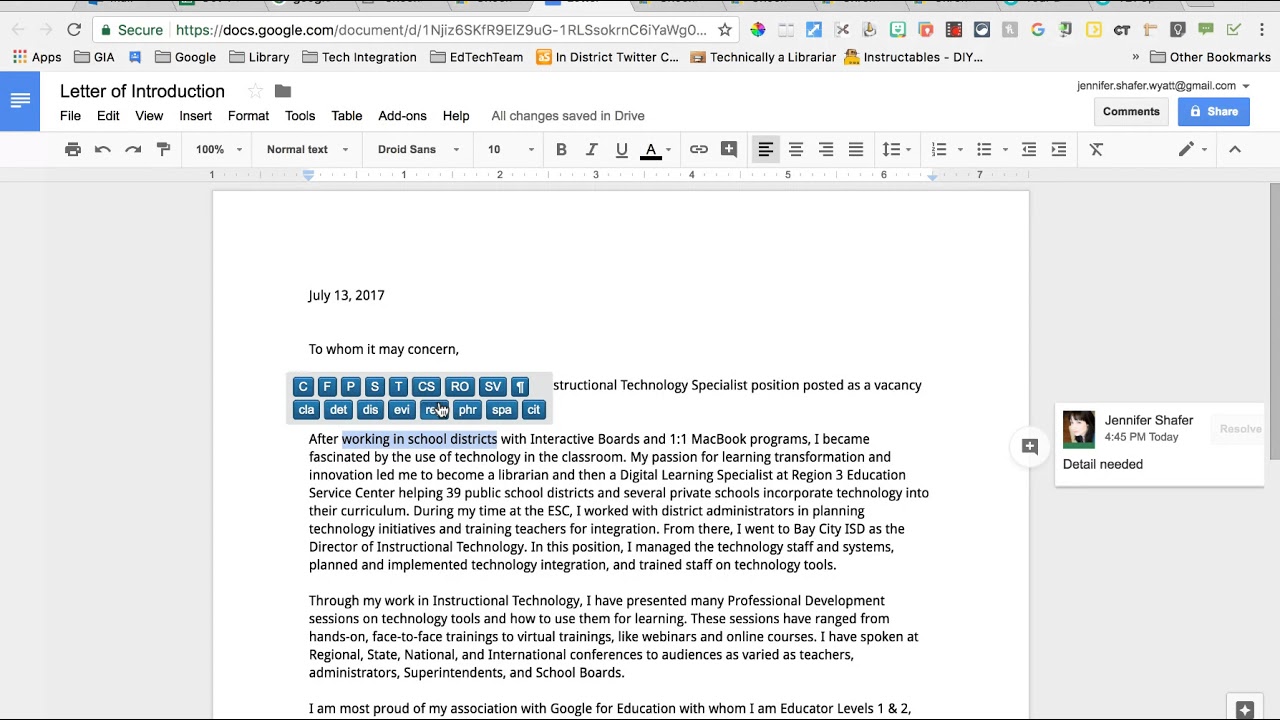Open the text color picker
This screenshot has height=720, width=1280.
657,149
